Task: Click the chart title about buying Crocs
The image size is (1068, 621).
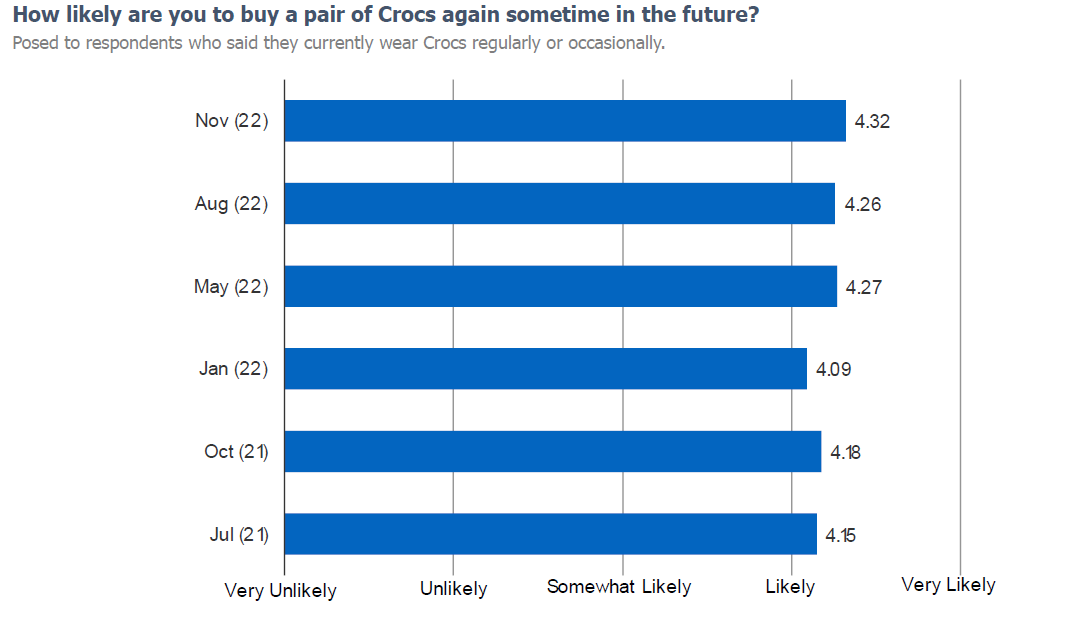Action: [x=385, y=16]
